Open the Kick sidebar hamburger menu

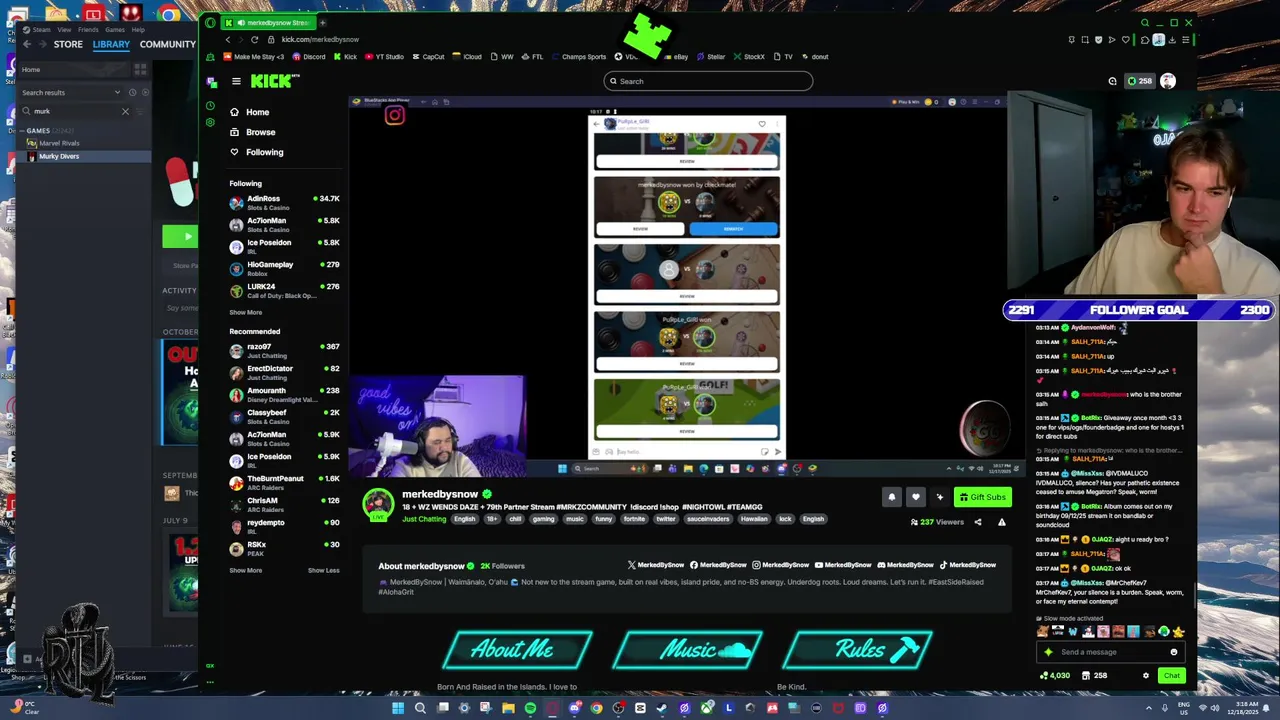236,81
